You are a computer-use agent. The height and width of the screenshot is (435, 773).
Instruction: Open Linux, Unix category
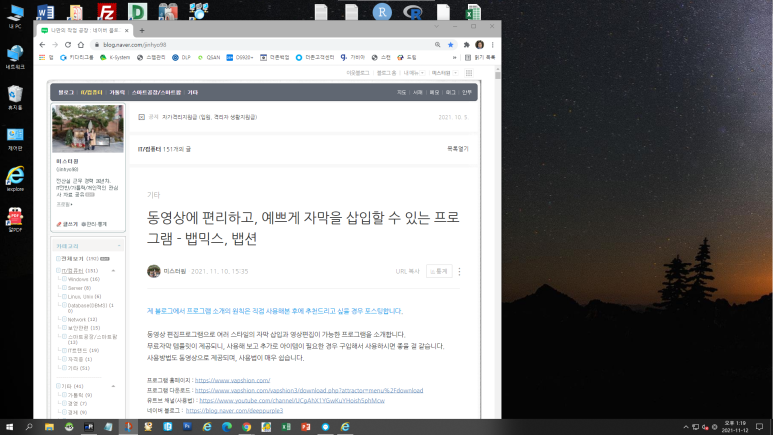pos(84,297)
